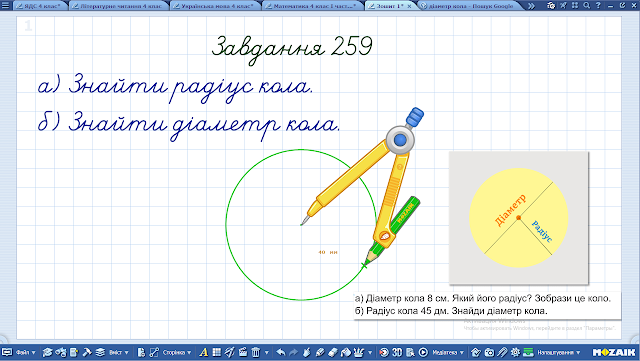640x361 pixels.
Task: Switch to the ЯДС 4 клас tab
Action: coord(38,6)
